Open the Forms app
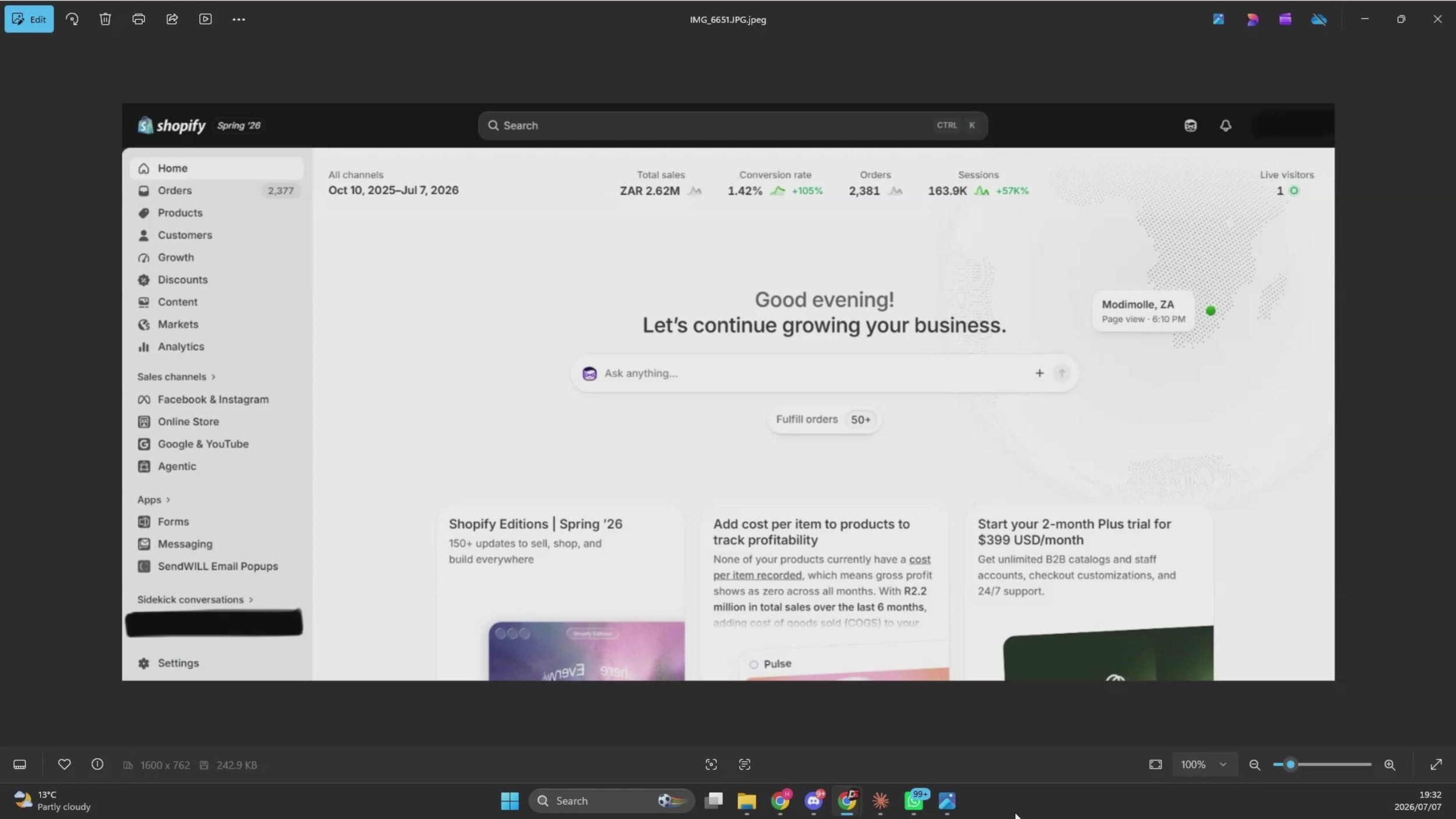Image resolution: width=1456 pixels, height=819 pixels. click(x=216, y=521)
